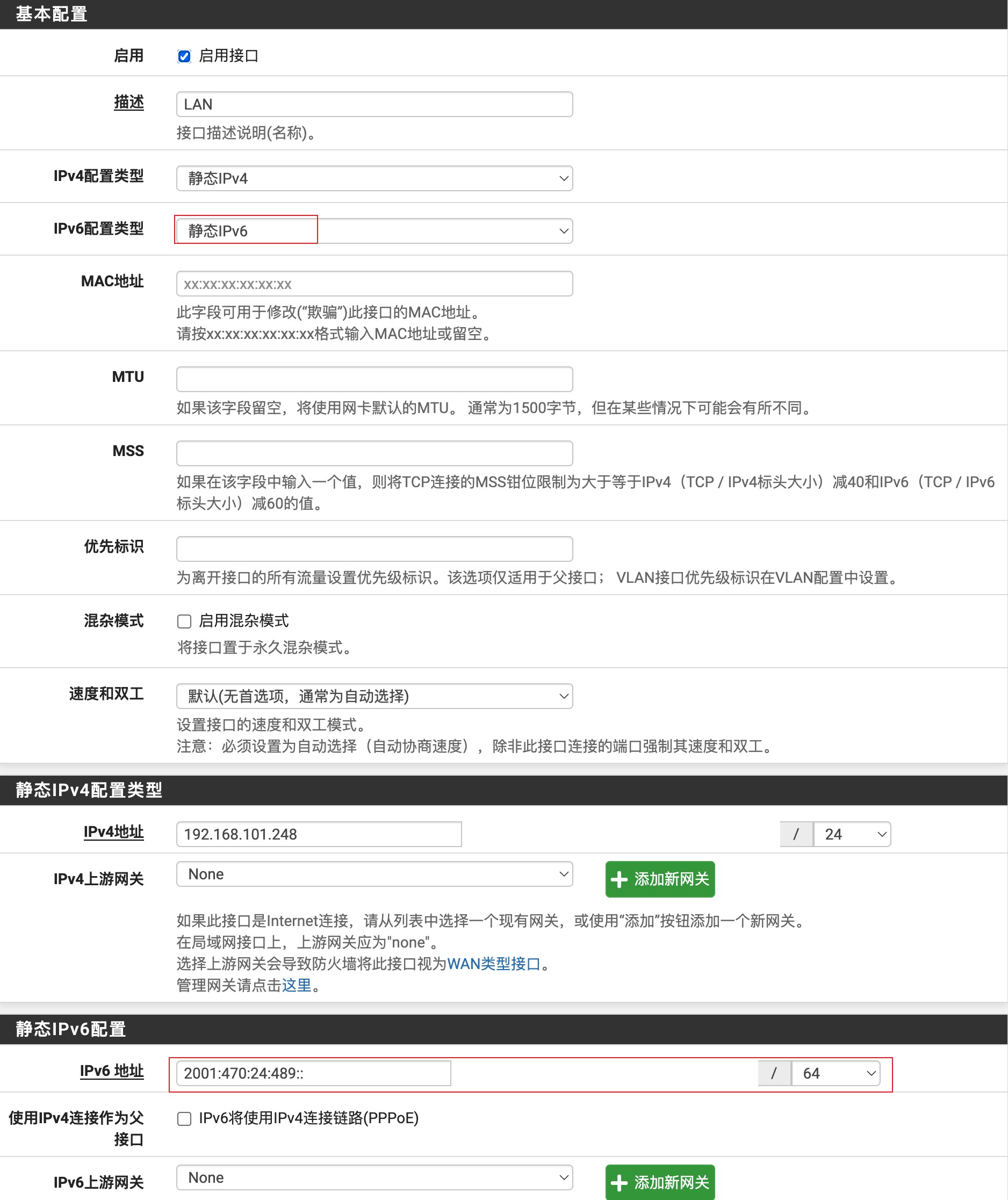This screenshot has width=1008, height=1200.
Task: Open the IPv6配置类型 dropdown
Action: point(375,231)
